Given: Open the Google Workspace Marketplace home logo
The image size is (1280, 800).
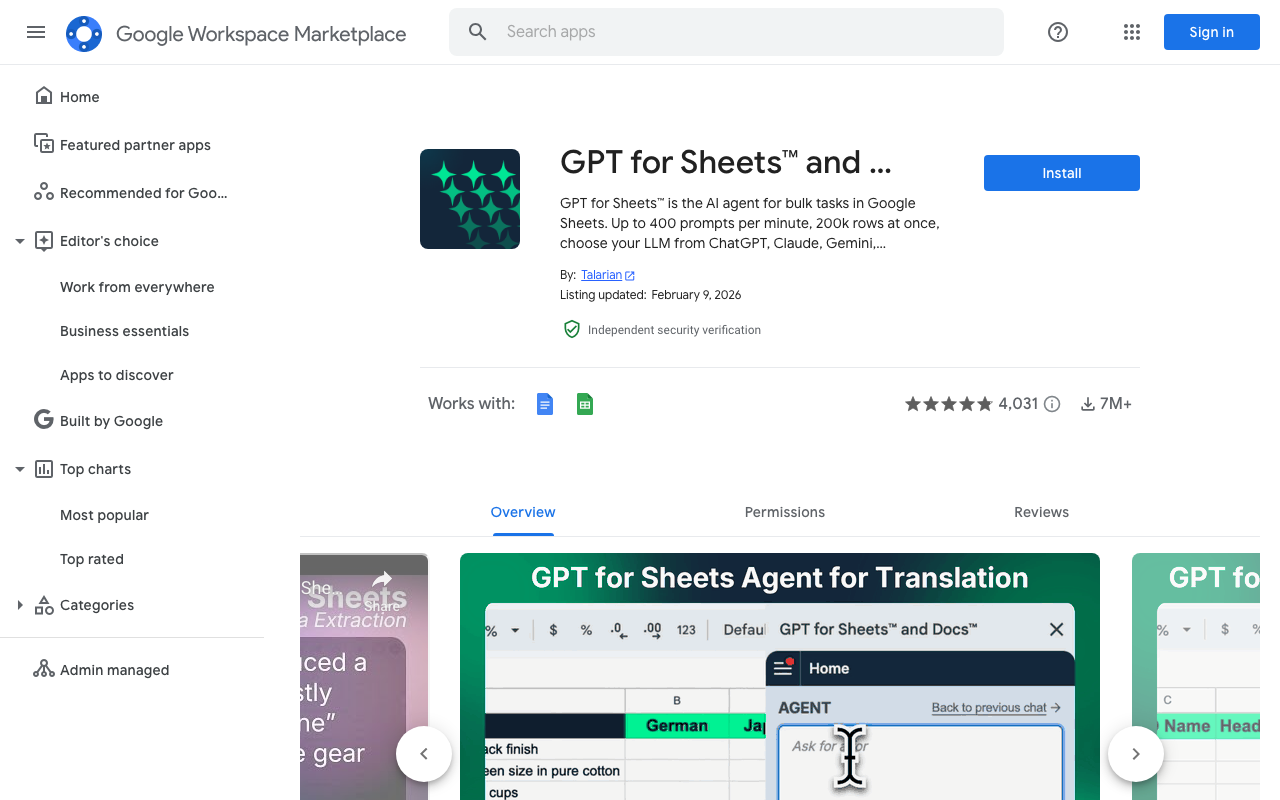Looking at the screenshot, I should (x=84, y=33).
